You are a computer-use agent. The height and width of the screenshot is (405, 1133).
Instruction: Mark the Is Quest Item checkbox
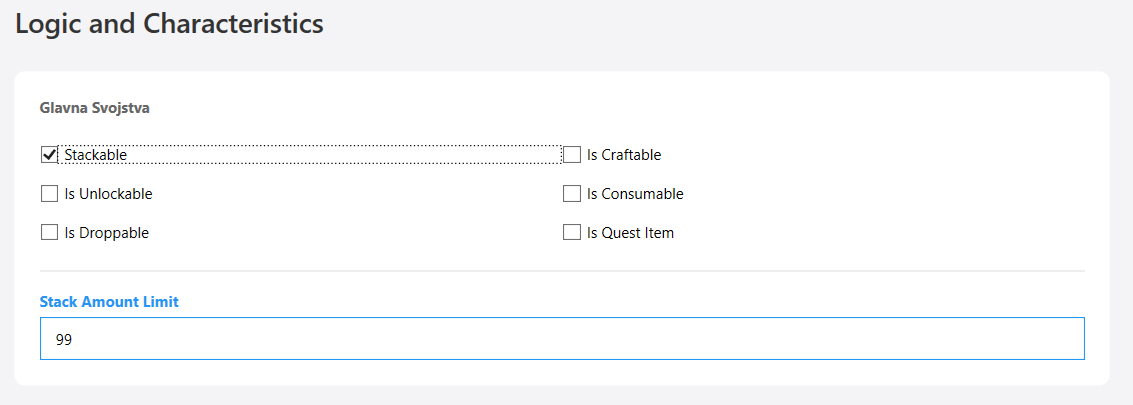[572, 233]
